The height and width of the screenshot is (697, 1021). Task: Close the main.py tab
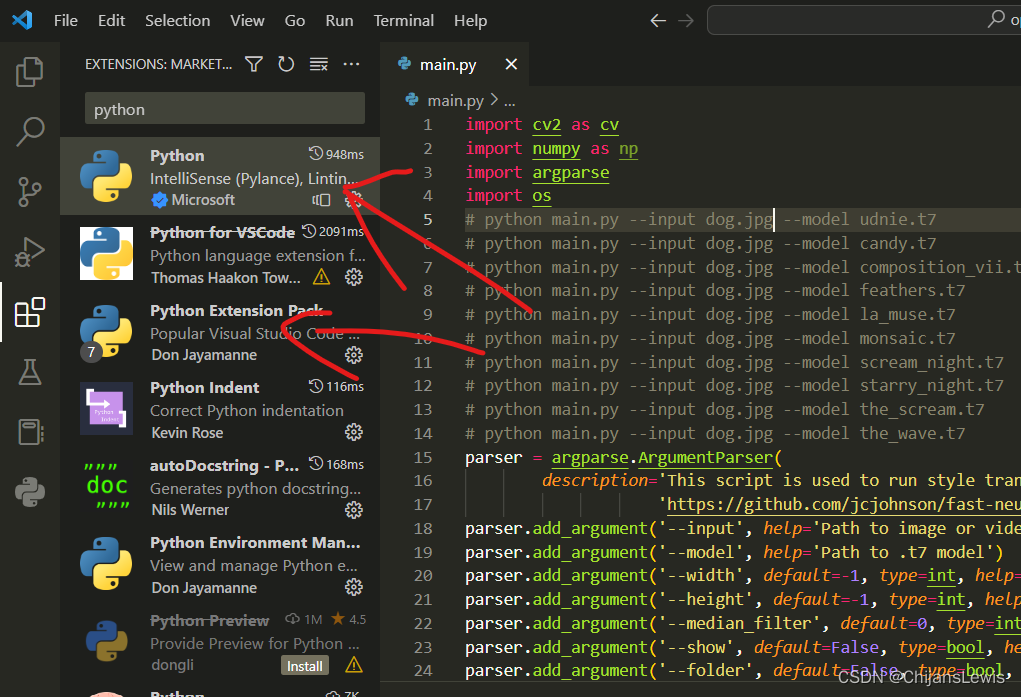[511, 64]
